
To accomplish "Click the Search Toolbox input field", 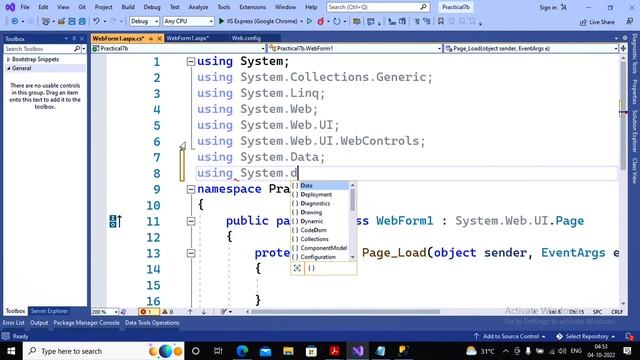I will coord(38,49).
